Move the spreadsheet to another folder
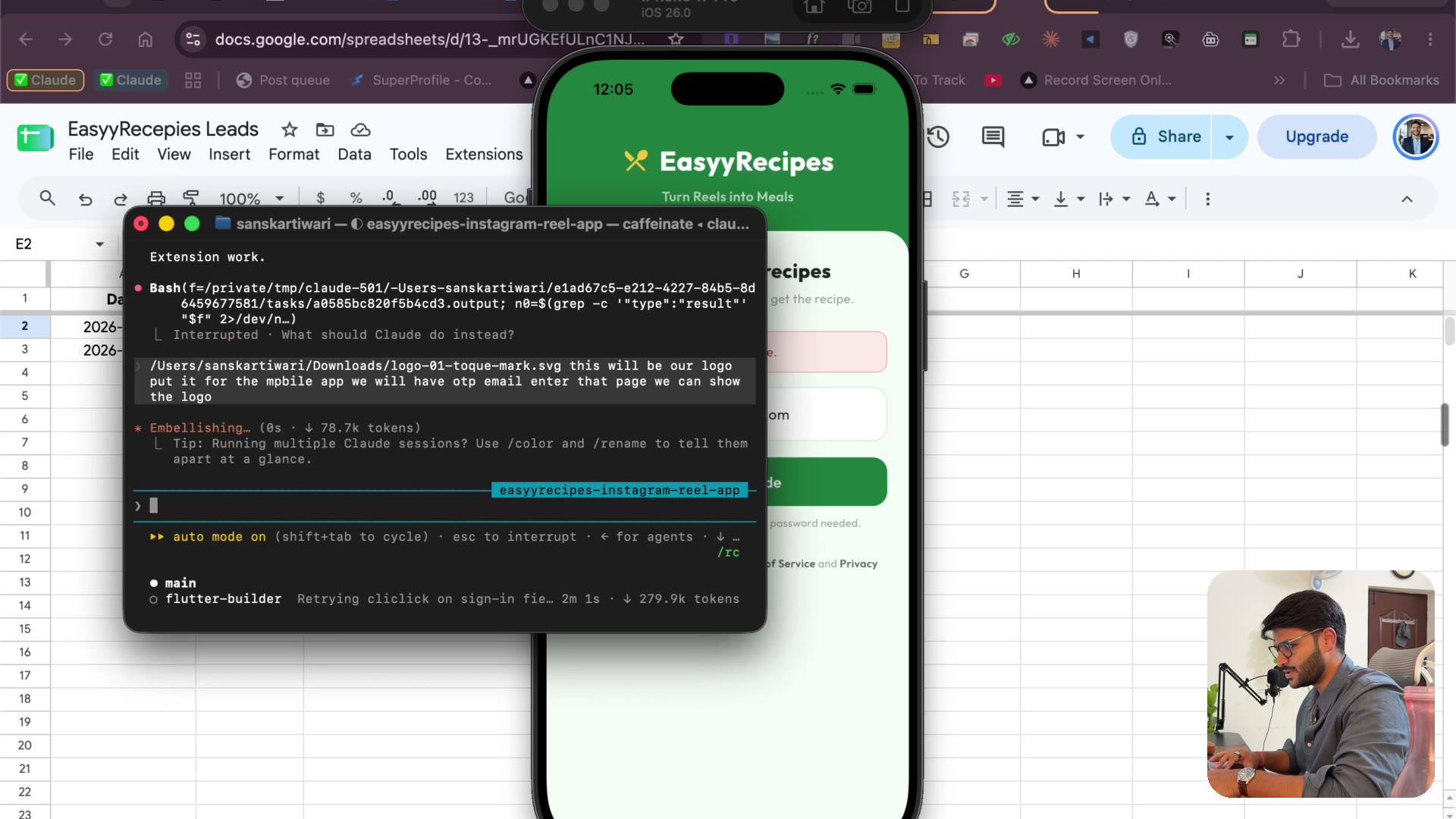 tap(325, 130)
